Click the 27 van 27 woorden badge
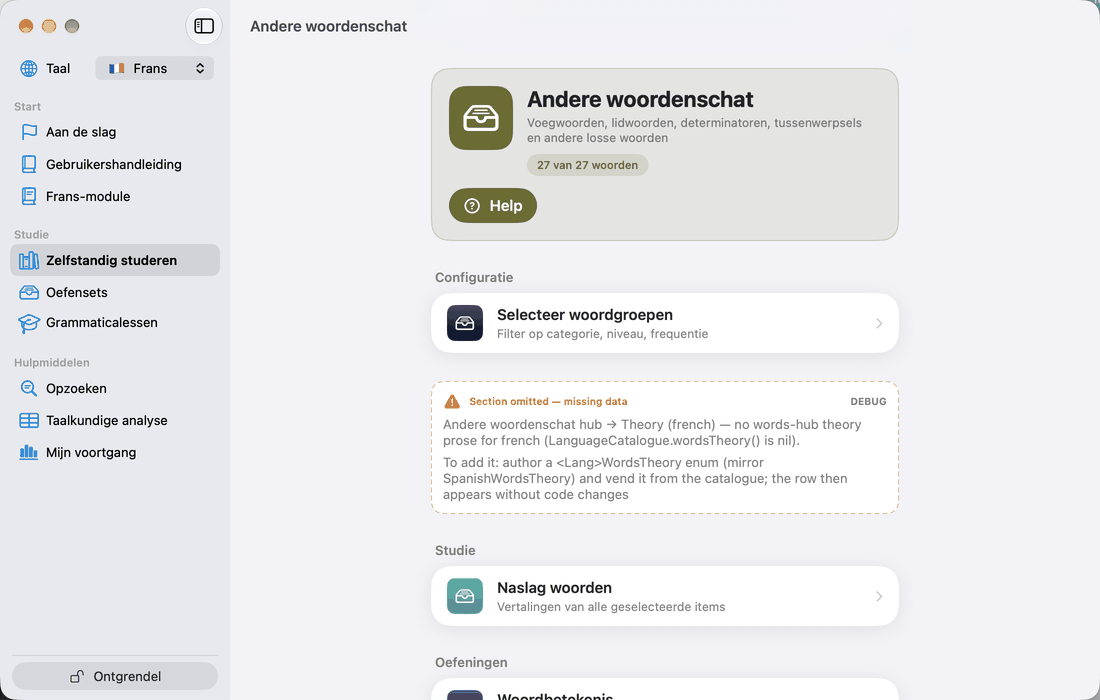This screenshot has height=700, width=1100. [587, 165]
